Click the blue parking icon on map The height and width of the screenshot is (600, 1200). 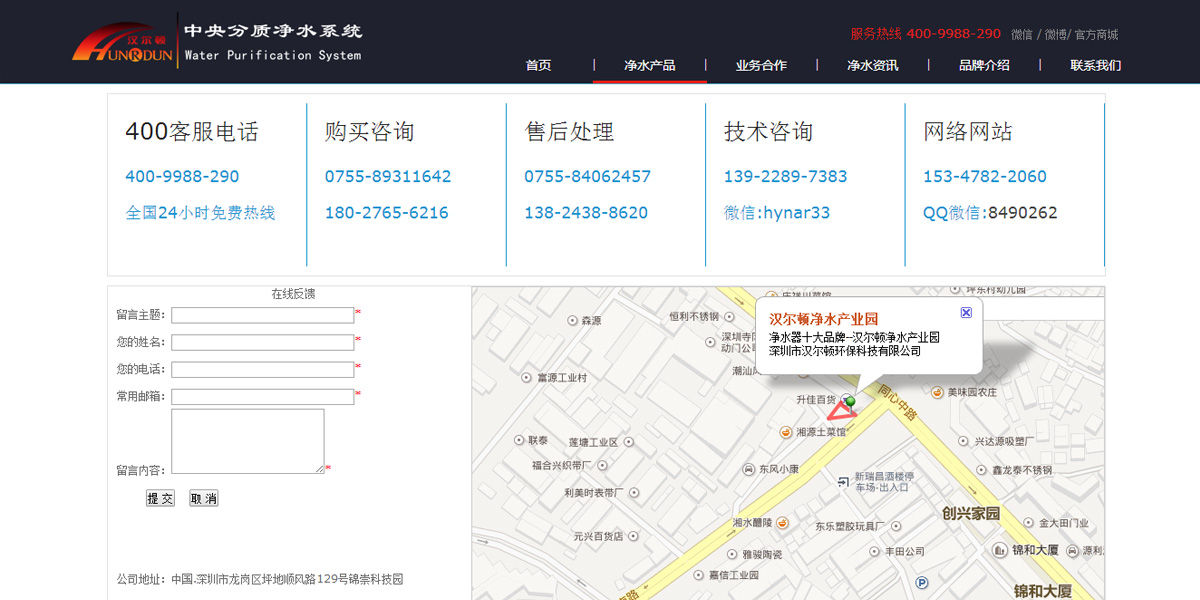[921, 582]
